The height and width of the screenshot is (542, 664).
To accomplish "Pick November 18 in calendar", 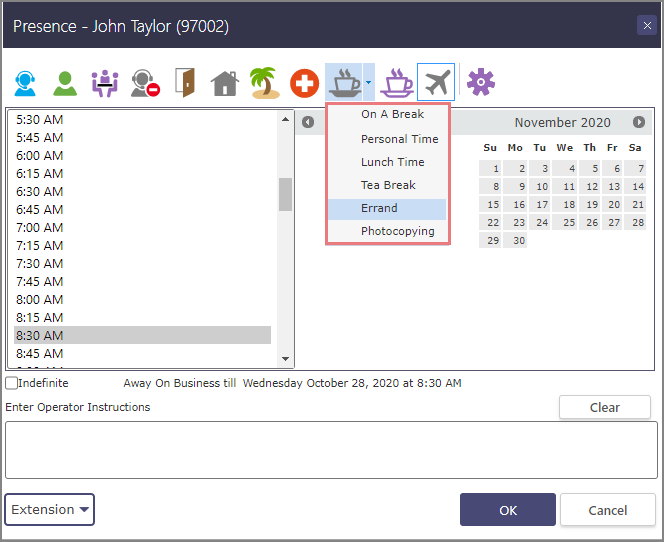I will tap(564, 205).
